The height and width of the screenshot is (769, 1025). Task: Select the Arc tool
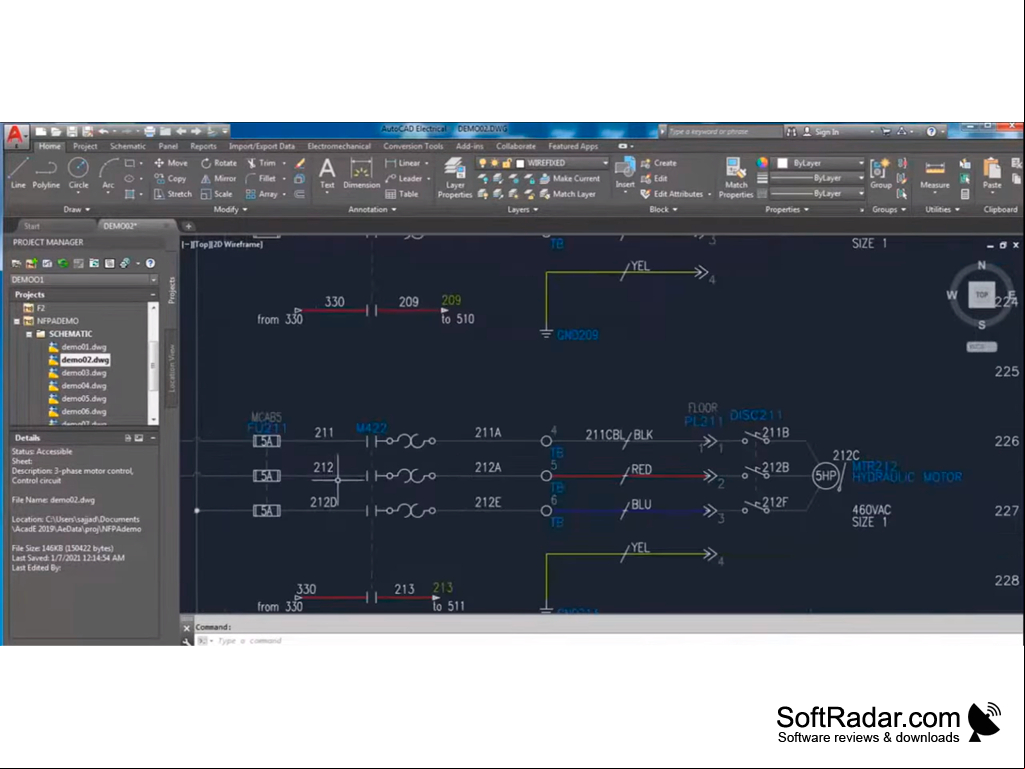(109, 173)
